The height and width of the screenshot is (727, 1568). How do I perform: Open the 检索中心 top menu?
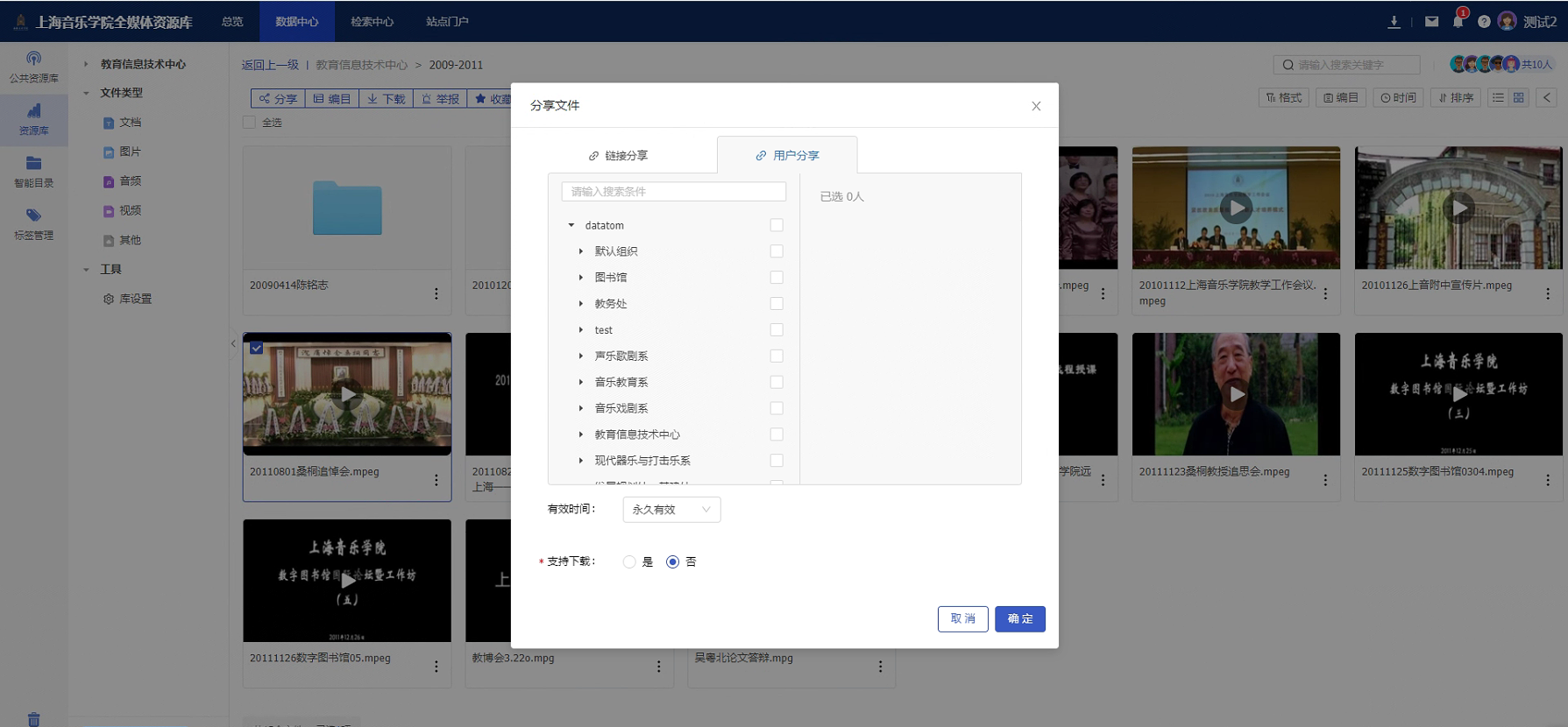click(x=372, y=22)
